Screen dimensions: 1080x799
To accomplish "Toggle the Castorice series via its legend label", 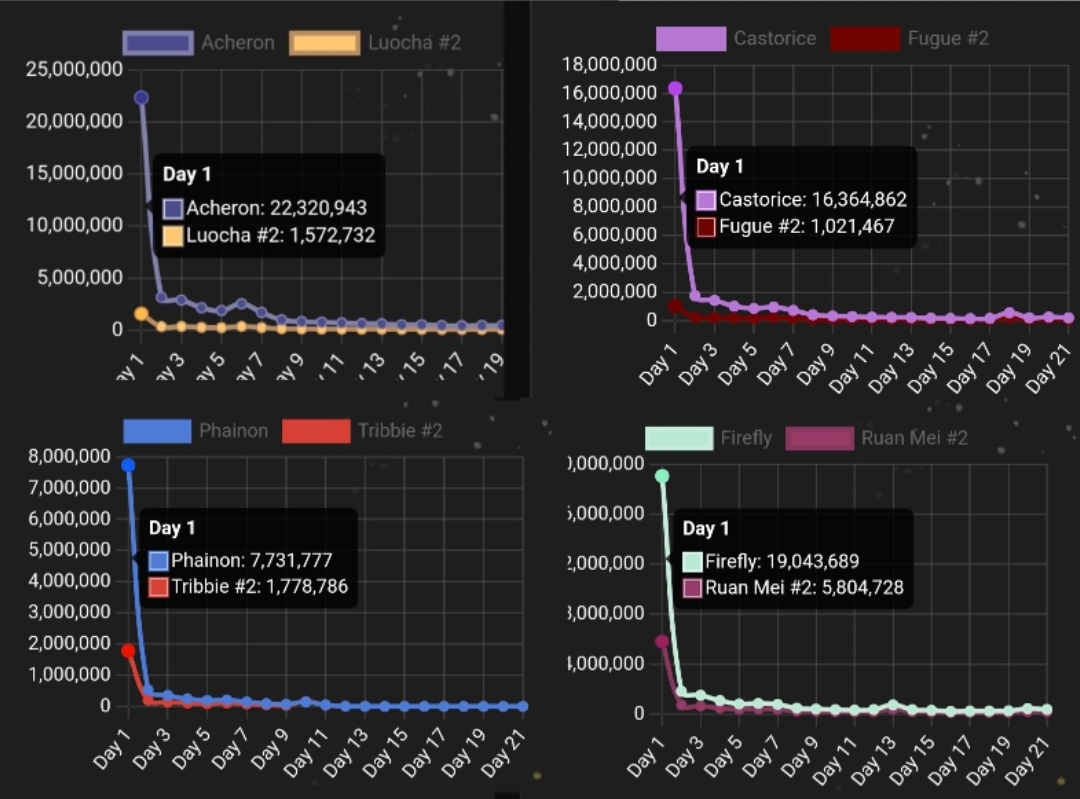I will point(775,39).
